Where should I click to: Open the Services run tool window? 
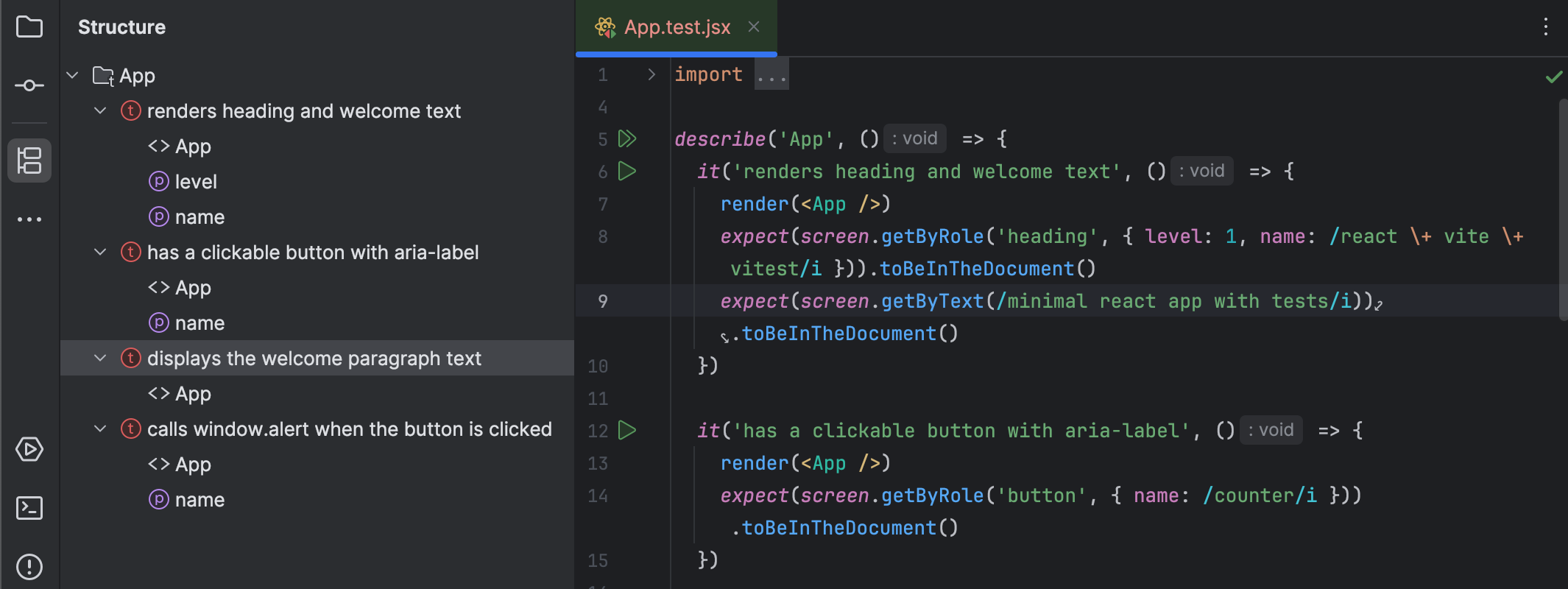(29, 449)
